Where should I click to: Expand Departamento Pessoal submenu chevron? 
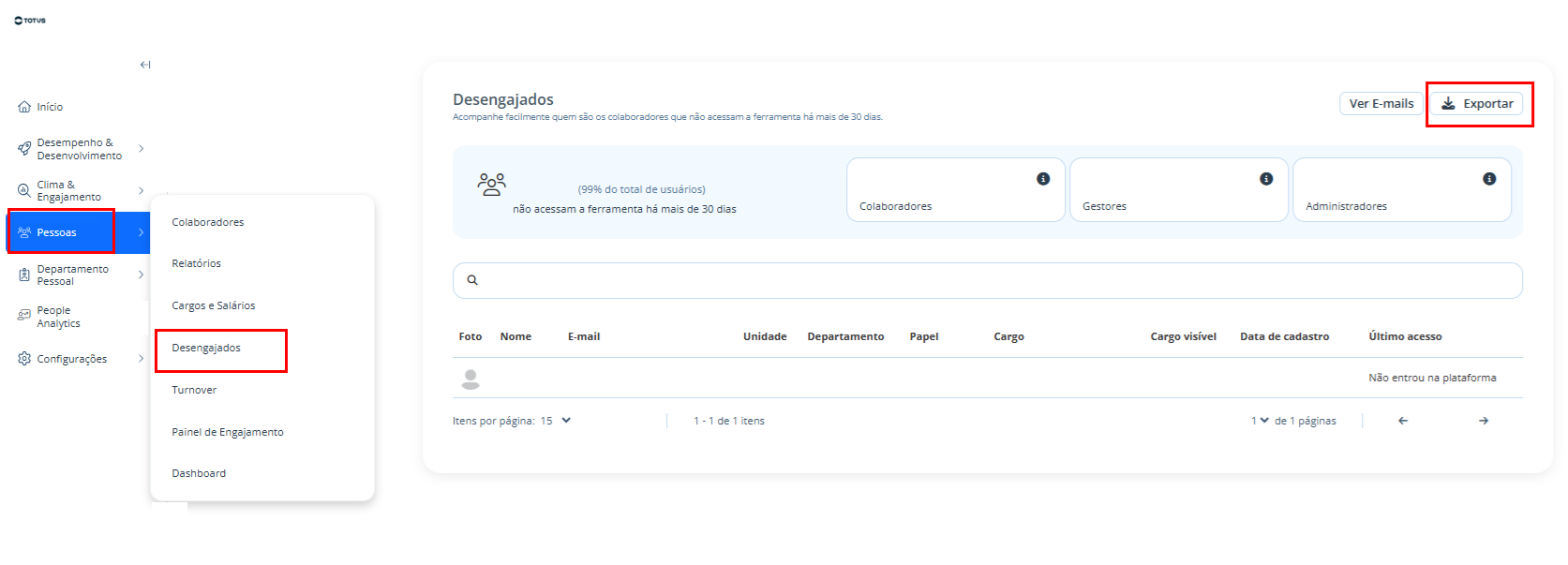point(142,275)
